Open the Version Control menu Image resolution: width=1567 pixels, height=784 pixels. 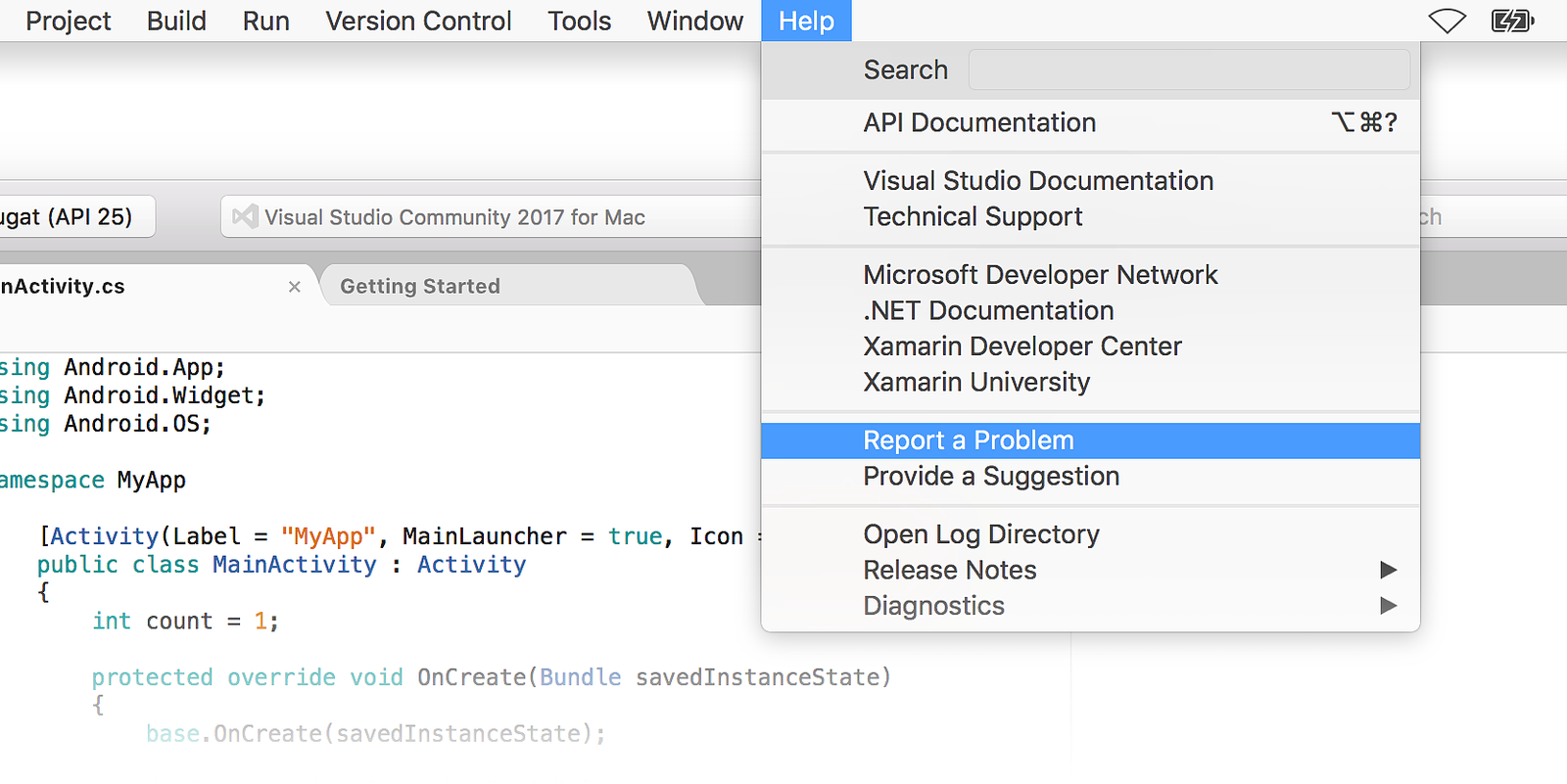click(x=418, y=21)
